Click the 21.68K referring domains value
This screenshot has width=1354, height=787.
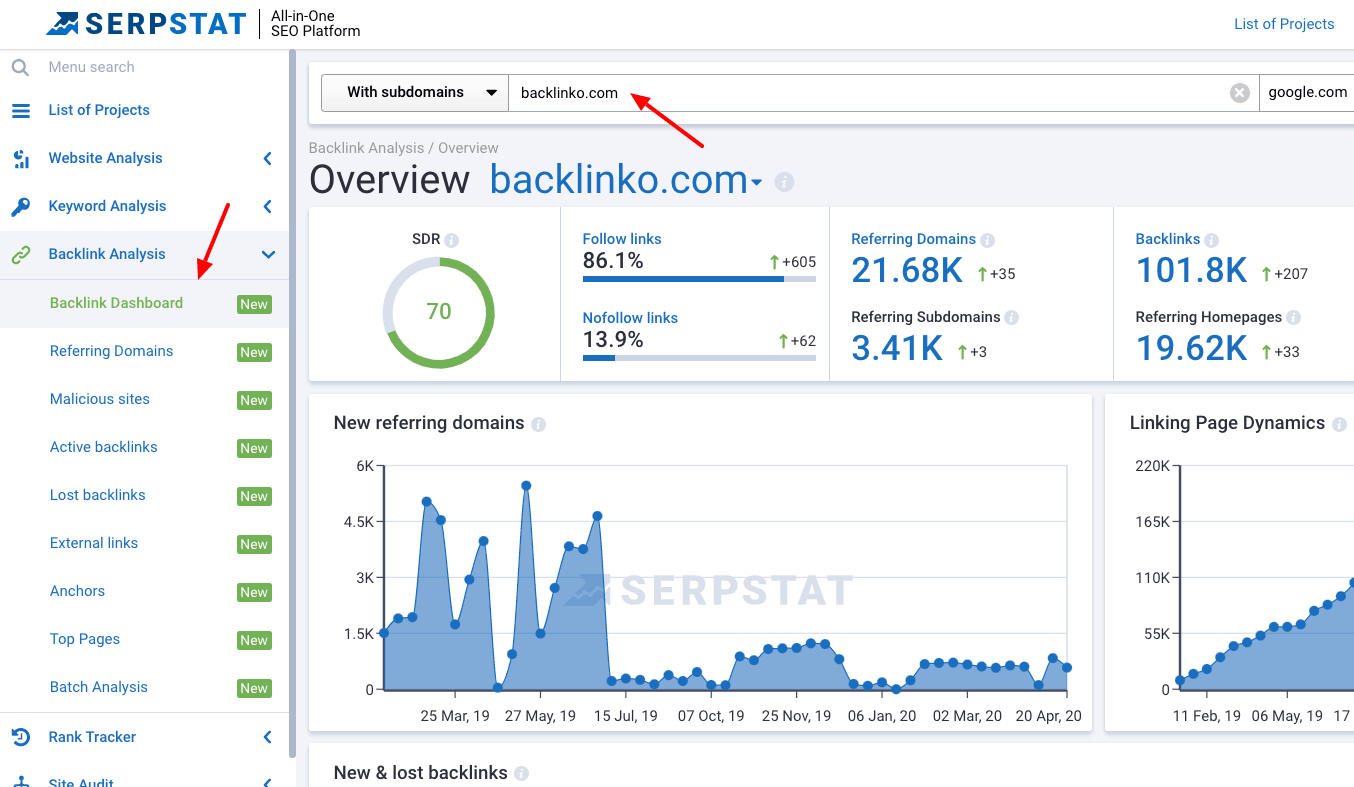pos(907,270)
